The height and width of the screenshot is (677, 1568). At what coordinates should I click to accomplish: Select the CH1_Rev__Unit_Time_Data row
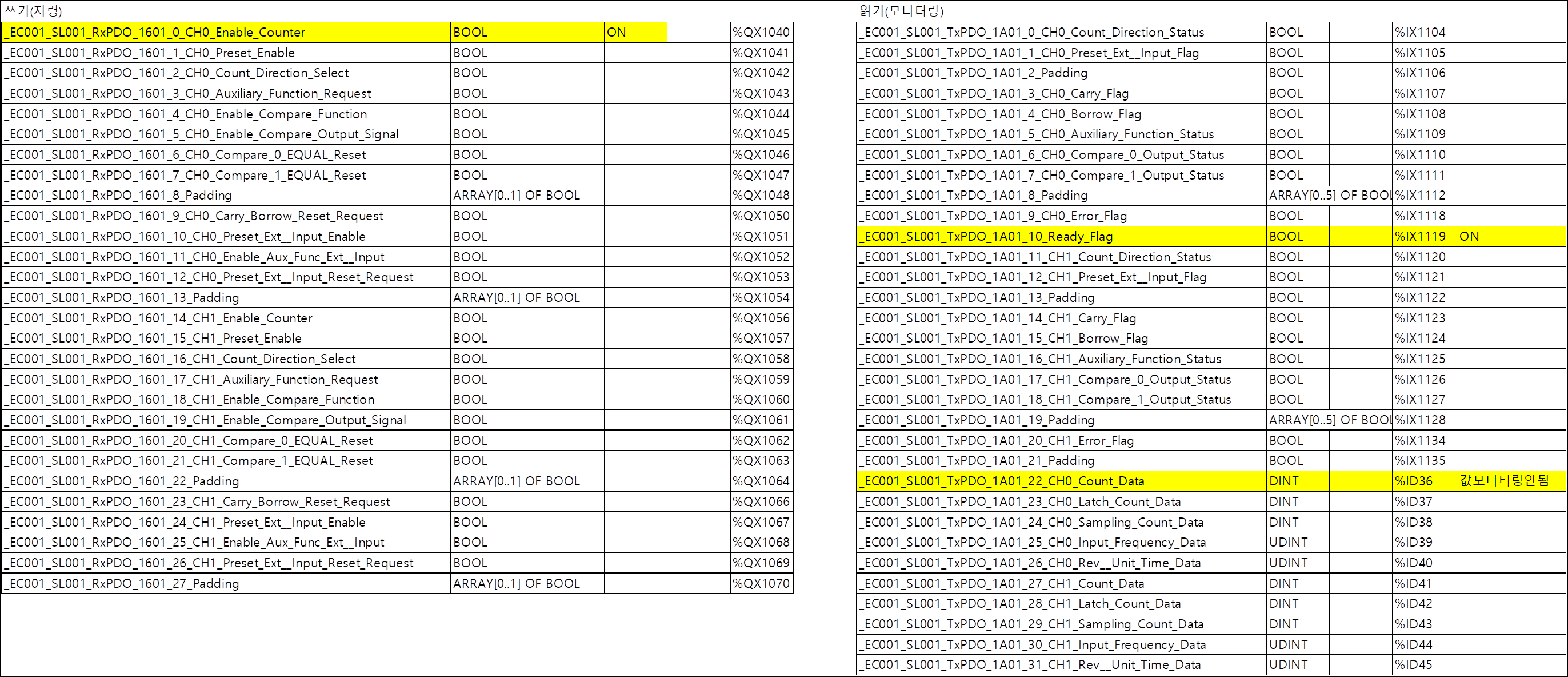pos(1061,665)
